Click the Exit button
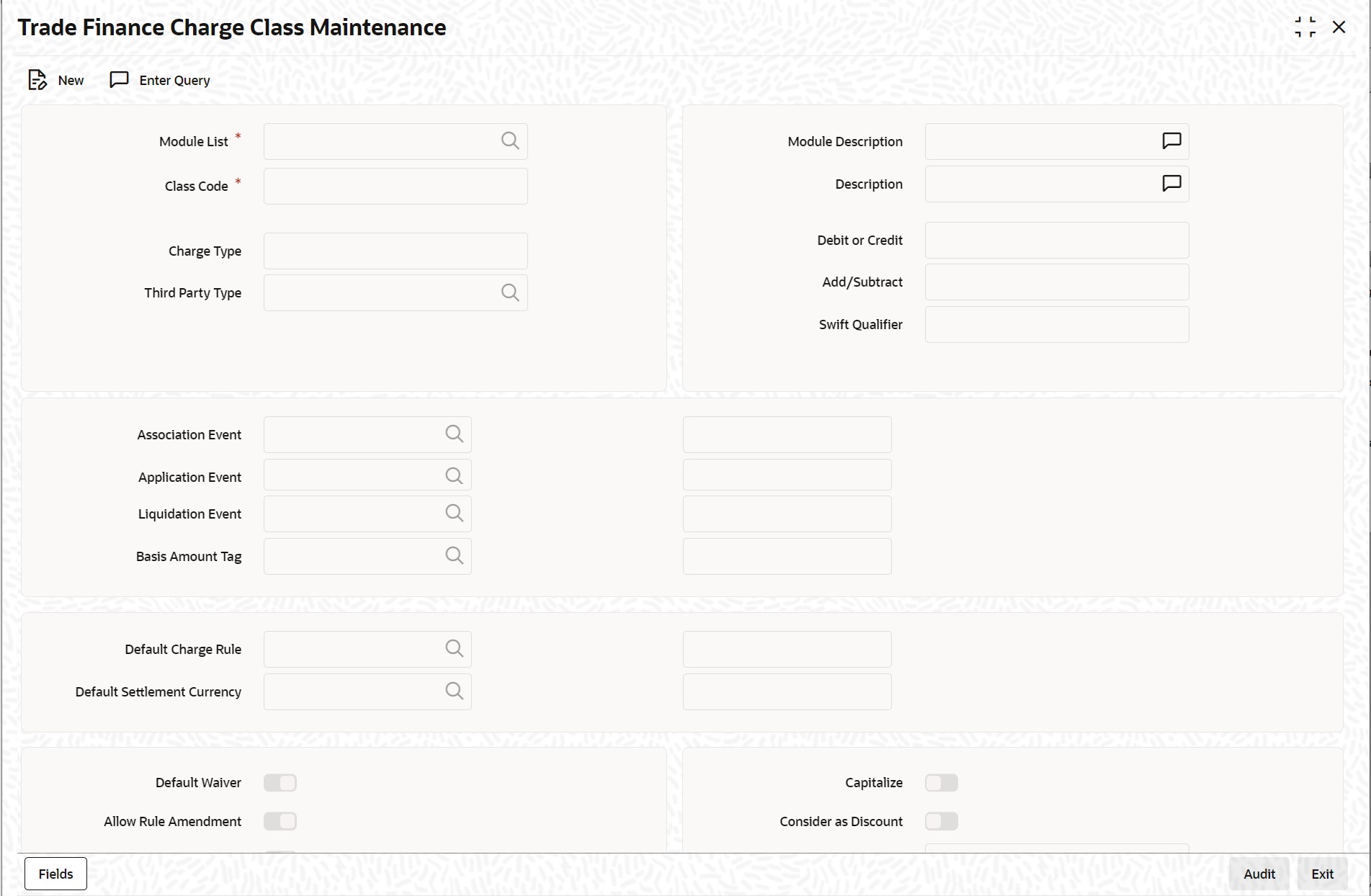 pyautogui.click(x=1323, y=873)
